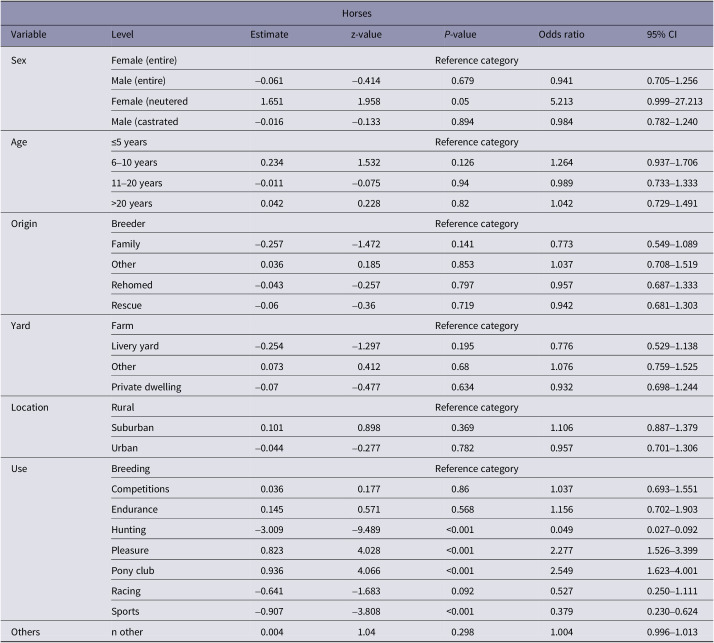Click the Female (neutered odds ratio 5.213
The height and width of the screenshot is (643, 714).
[561, 101]
